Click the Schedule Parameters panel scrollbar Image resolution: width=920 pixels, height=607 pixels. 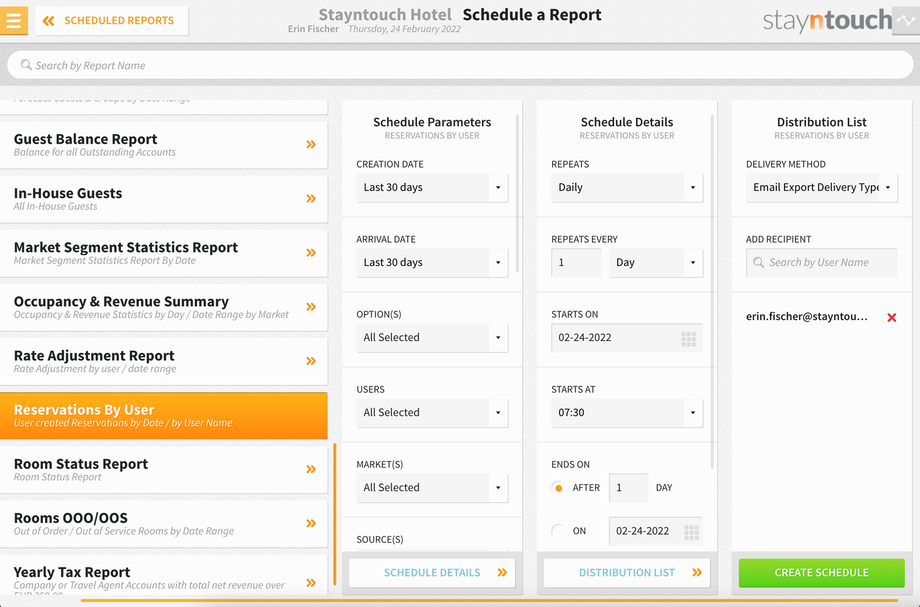click(518, 194)
